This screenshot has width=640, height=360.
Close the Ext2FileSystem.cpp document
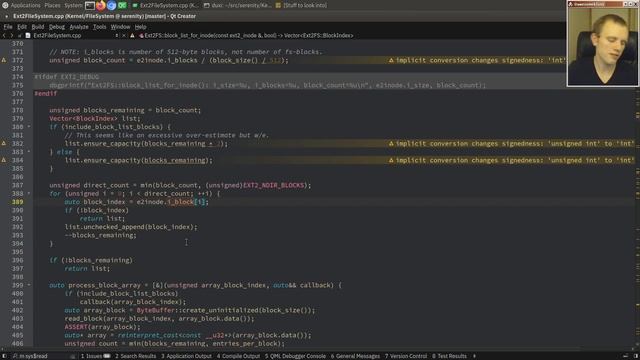tap(124, 36)
